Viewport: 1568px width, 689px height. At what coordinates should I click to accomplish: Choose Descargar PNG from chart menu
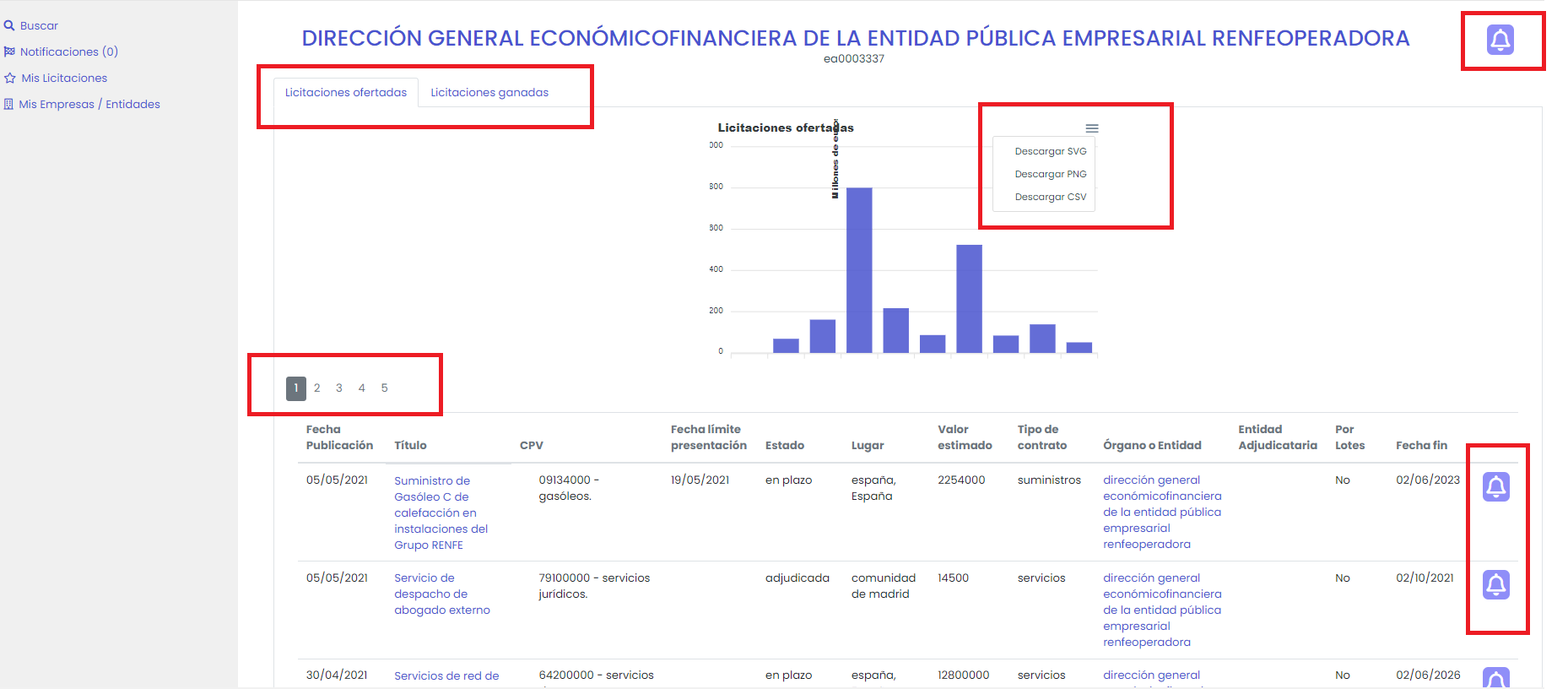pos(1050,174)
